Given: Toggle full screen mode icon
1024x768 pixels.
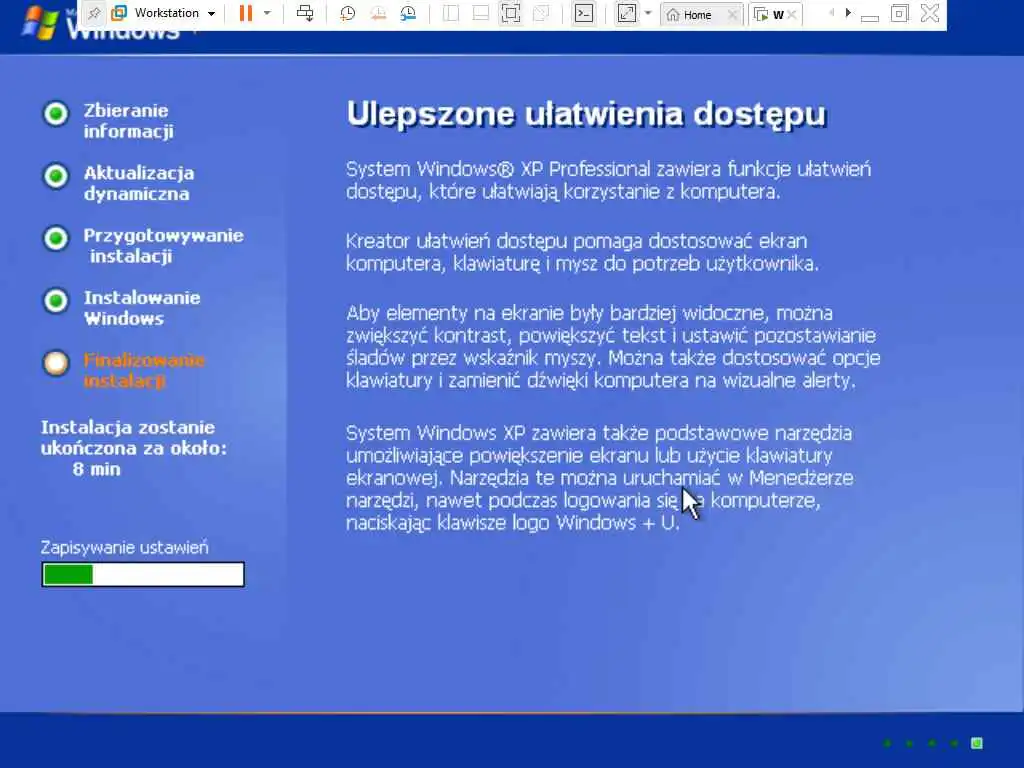Looking at the screenshot, I should tap(511, 13).
